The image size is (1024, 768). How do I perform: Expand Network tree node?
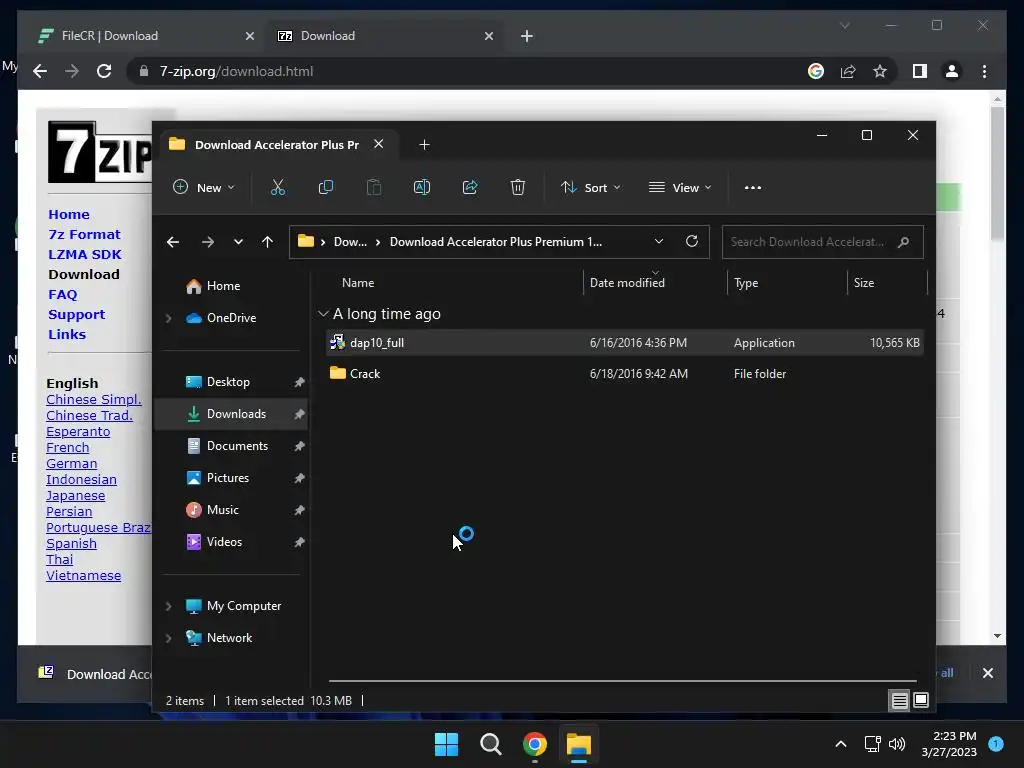point(168,638)
